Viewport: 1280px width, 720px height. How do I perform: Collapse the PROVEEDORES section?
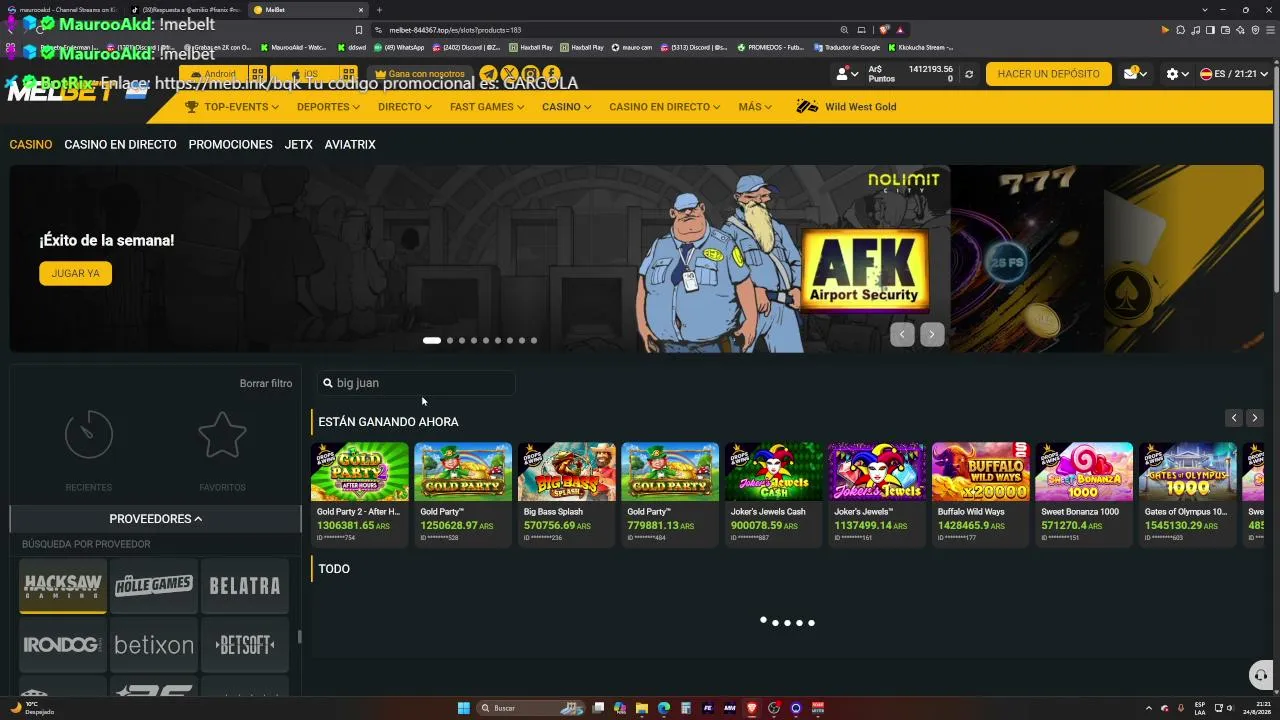point(156,519)
